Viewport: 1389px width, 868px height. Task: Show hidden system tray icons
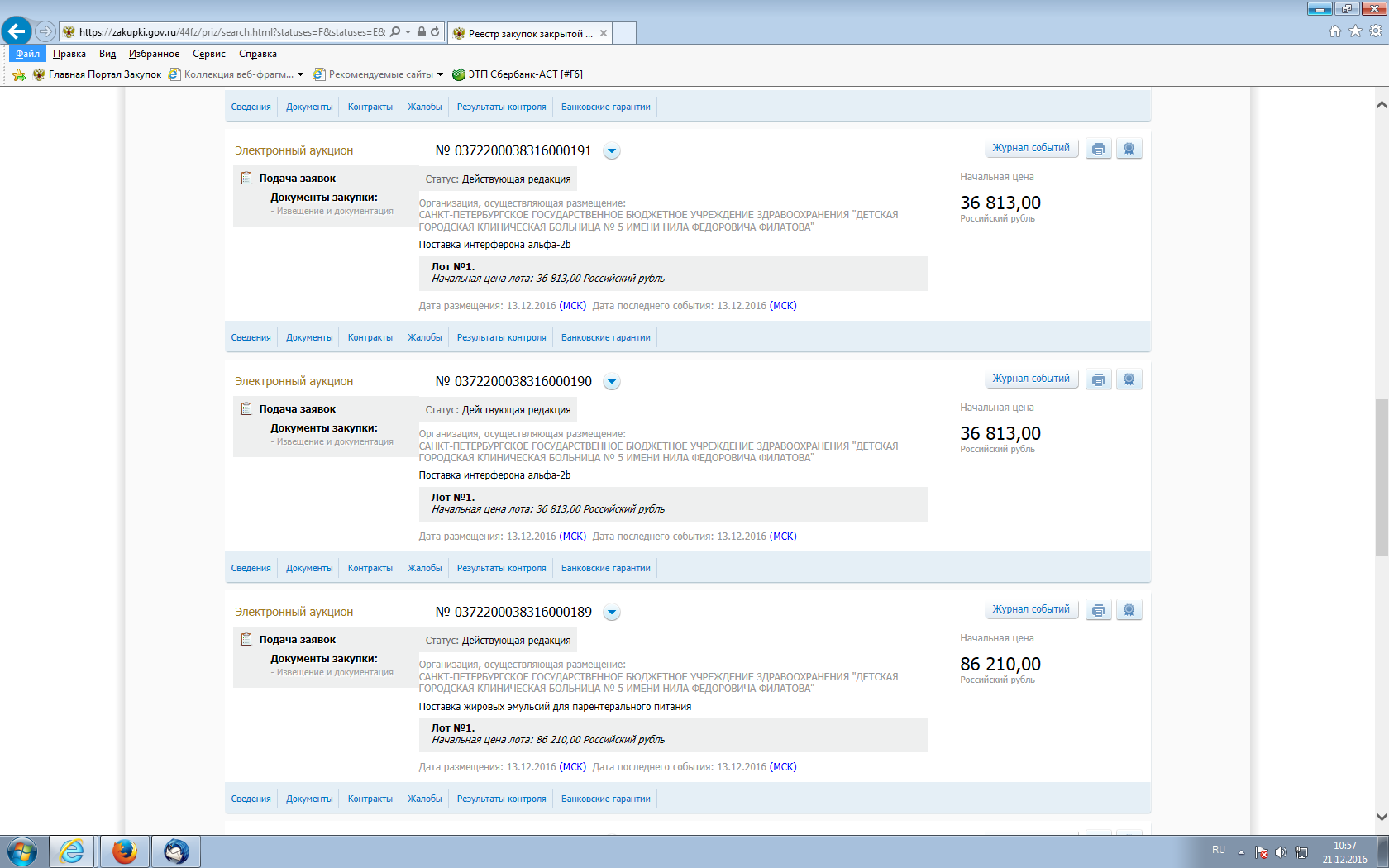[1241, 852]
